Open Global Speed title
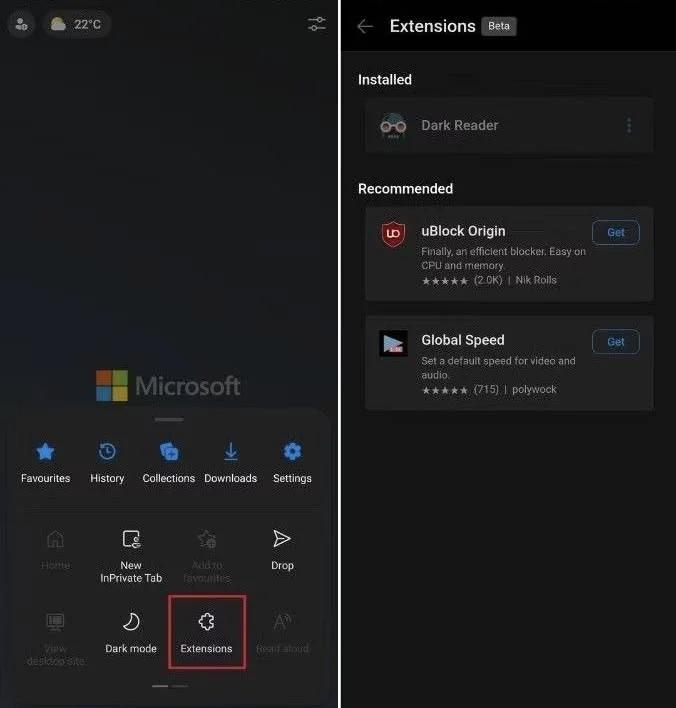 coord(463,340)
